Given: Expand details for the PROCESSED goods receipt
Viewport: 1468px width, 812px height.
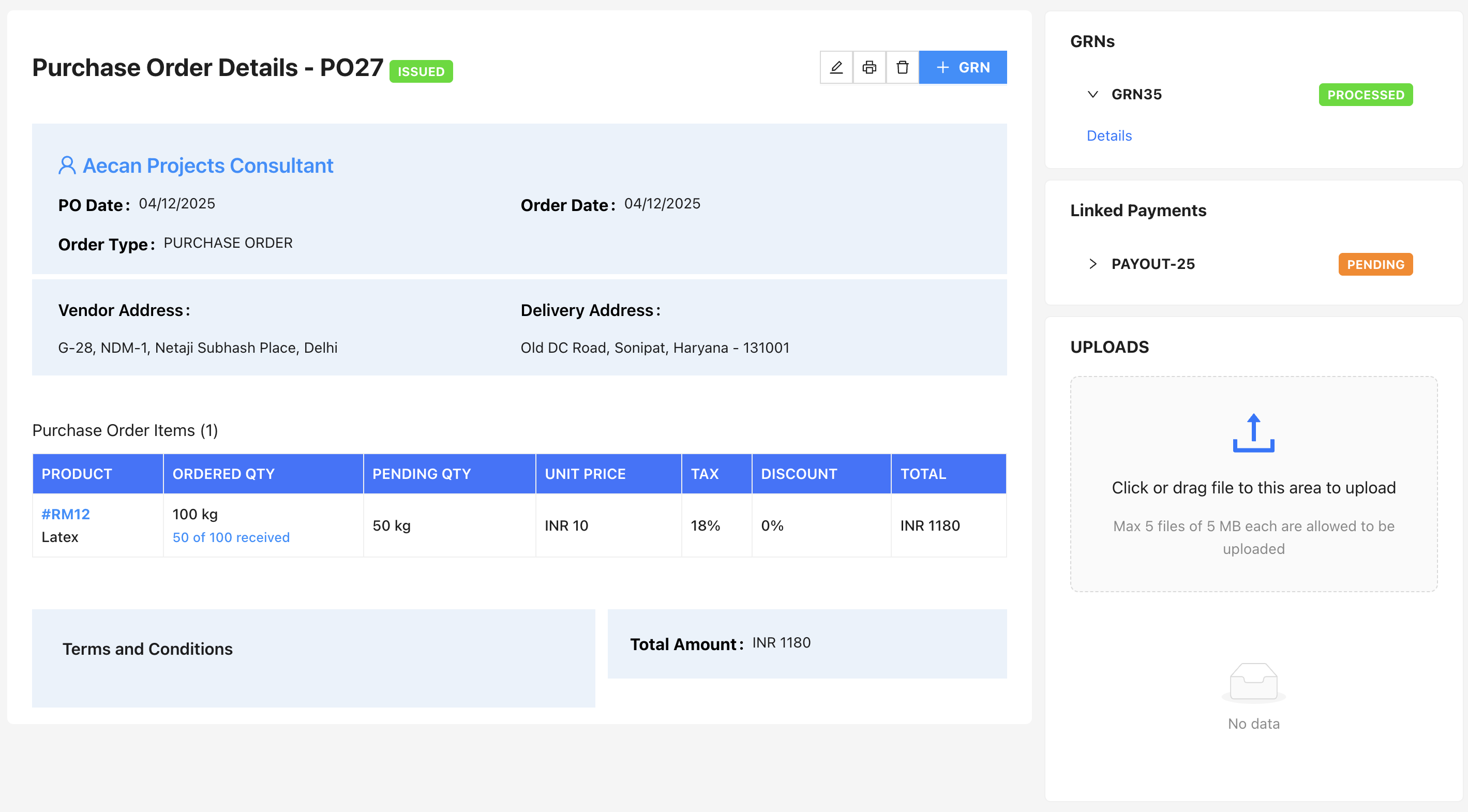Looking at the screenshot, I should (1109, 135).
